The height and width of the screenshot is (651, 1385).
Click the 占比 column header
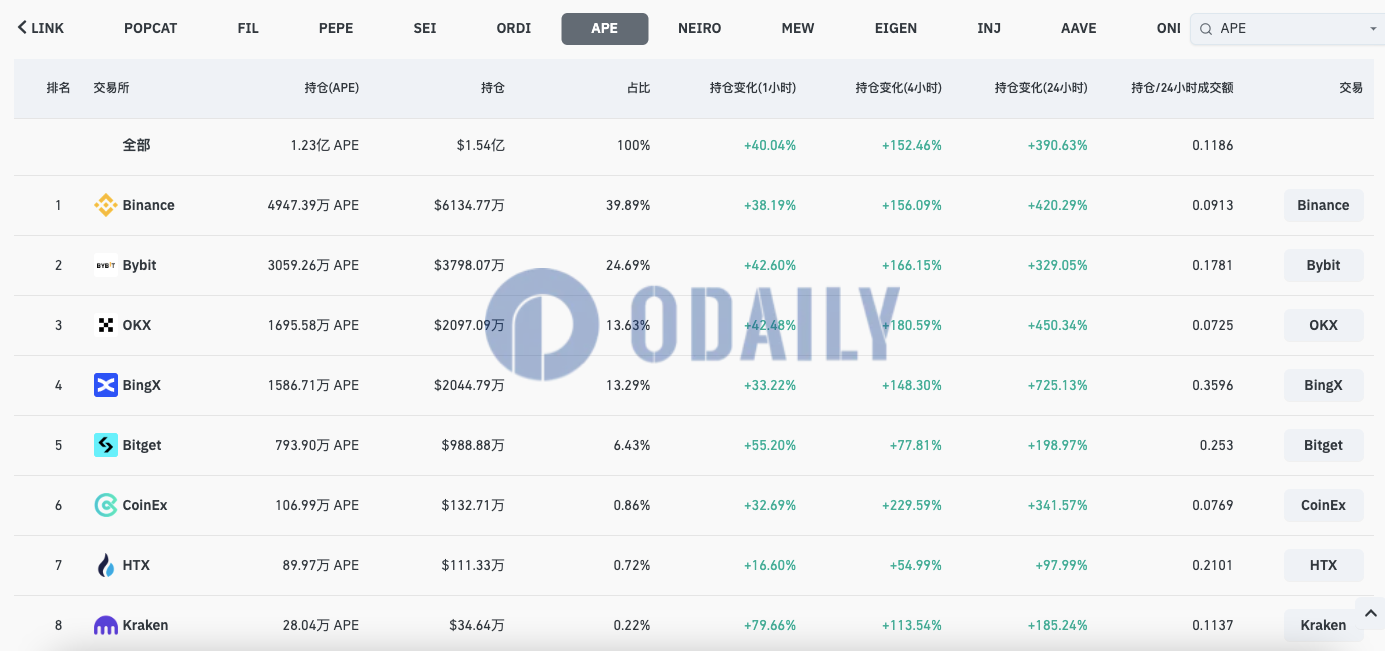638,88
